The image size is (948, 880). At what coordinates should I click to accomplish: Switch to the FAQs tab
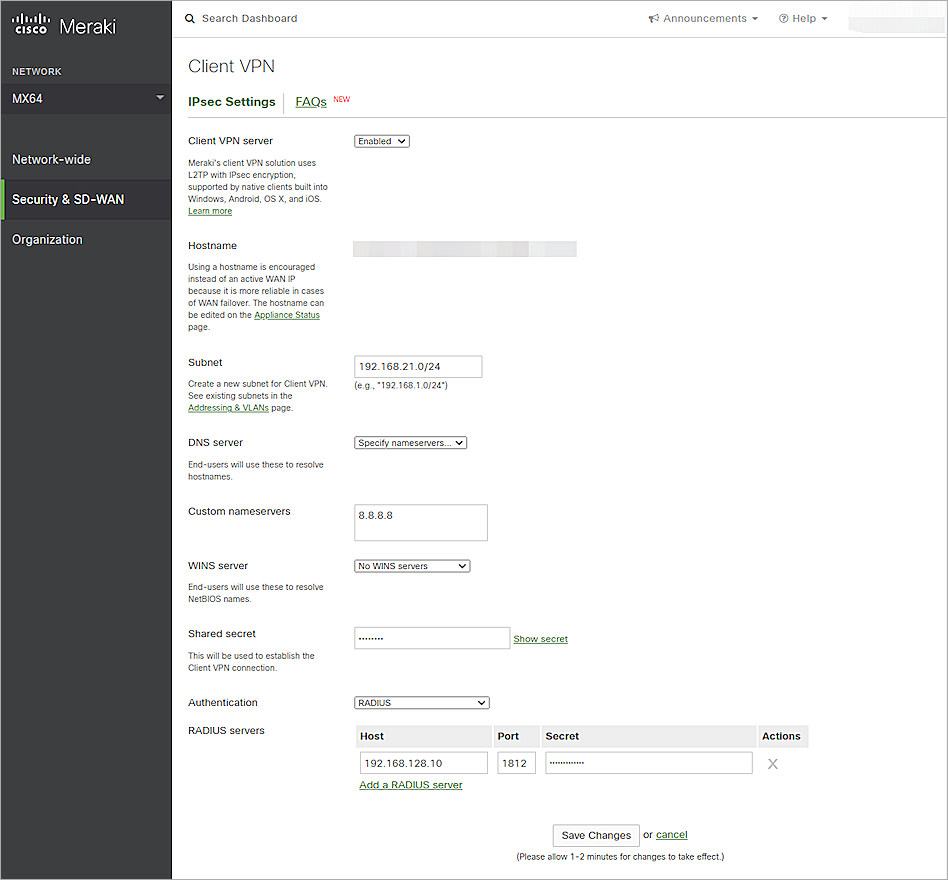[310, 101]
